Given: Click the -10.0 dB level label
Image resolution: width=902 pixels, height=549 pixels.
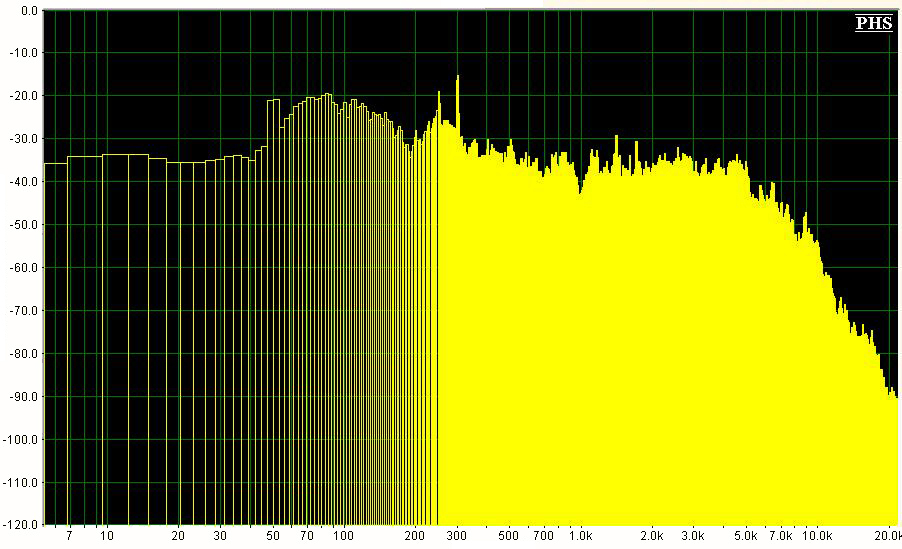Looking at the screenshot, I should click(24, 54).
